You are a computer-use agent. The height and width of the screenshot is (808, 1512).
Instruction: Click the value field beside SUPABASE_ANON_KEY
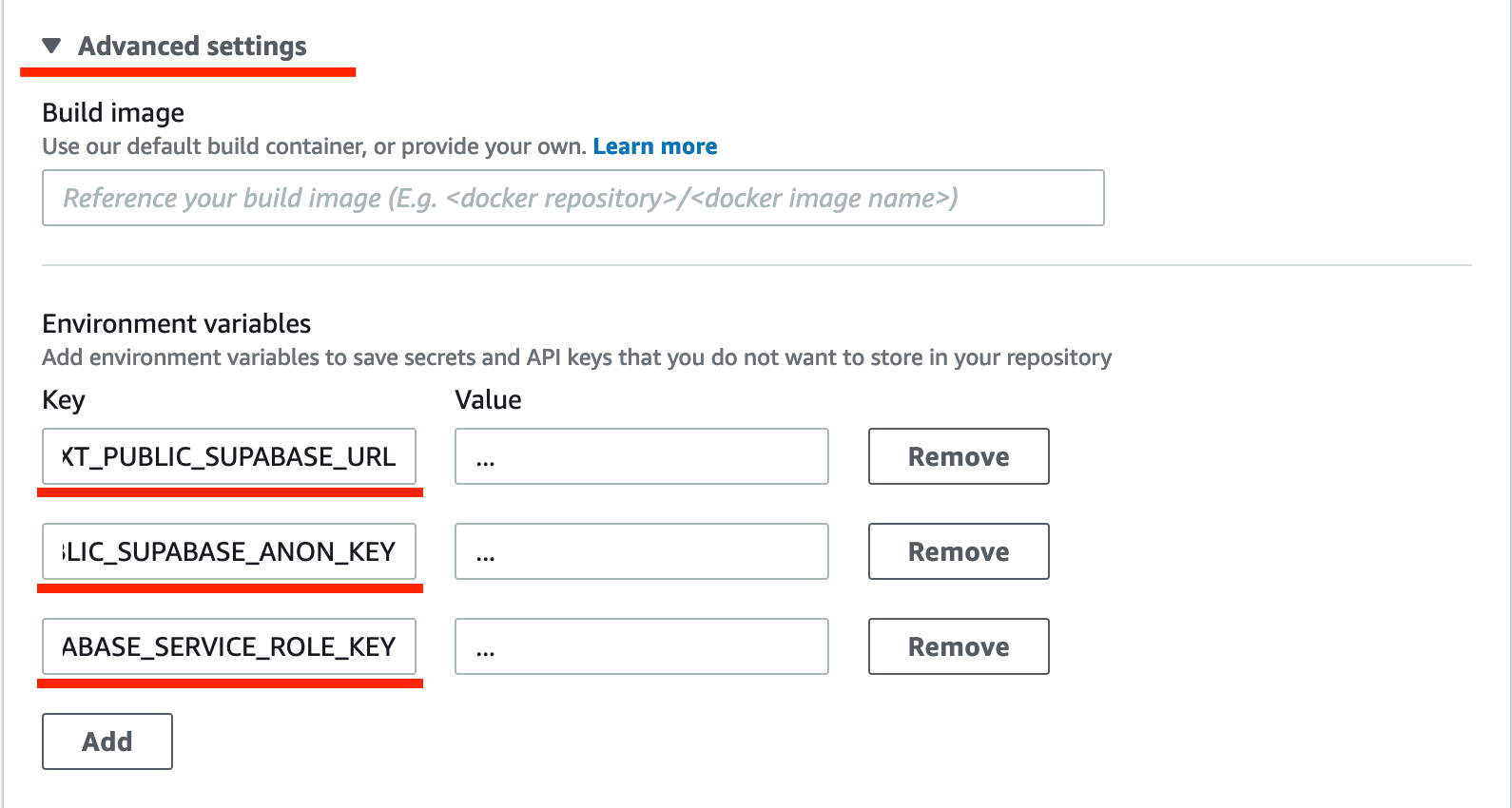pos(641,551)
